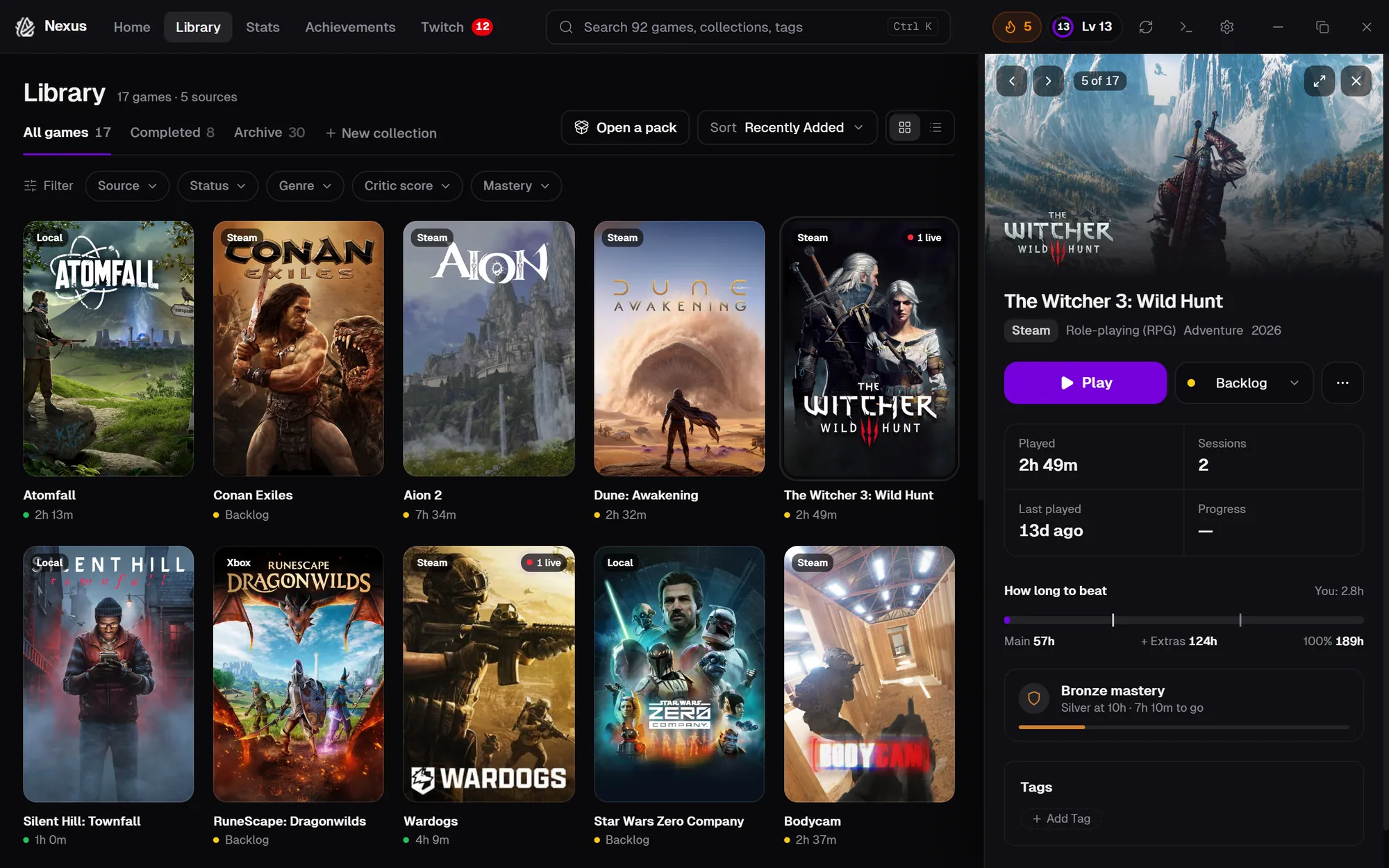Viewport: 1389px width, 868px height.
Task: Open the Atomfall game cover
Action: [x=108, y=349]
